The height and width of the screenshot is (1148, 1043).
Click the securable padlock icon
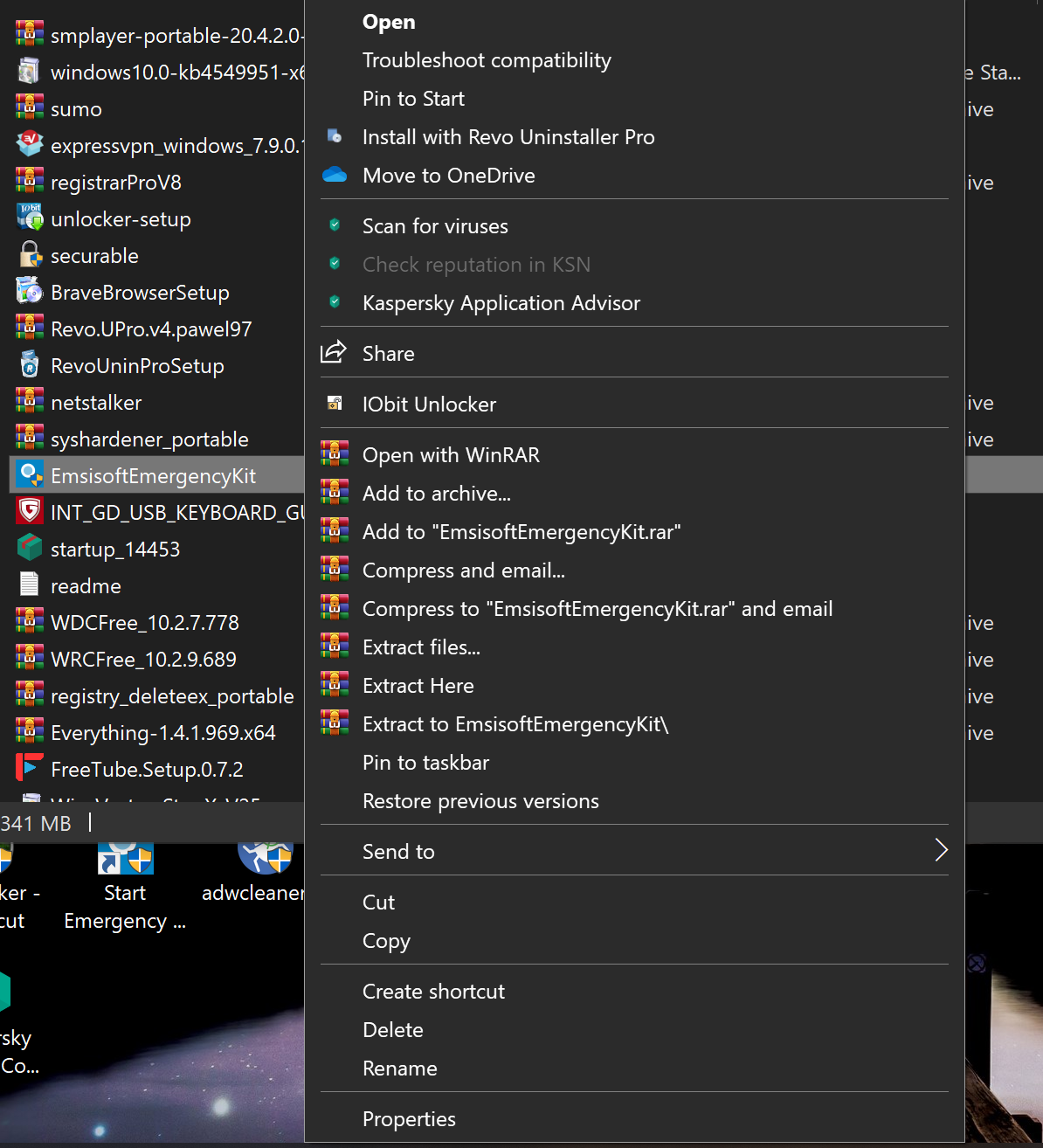tap(30, 254)
